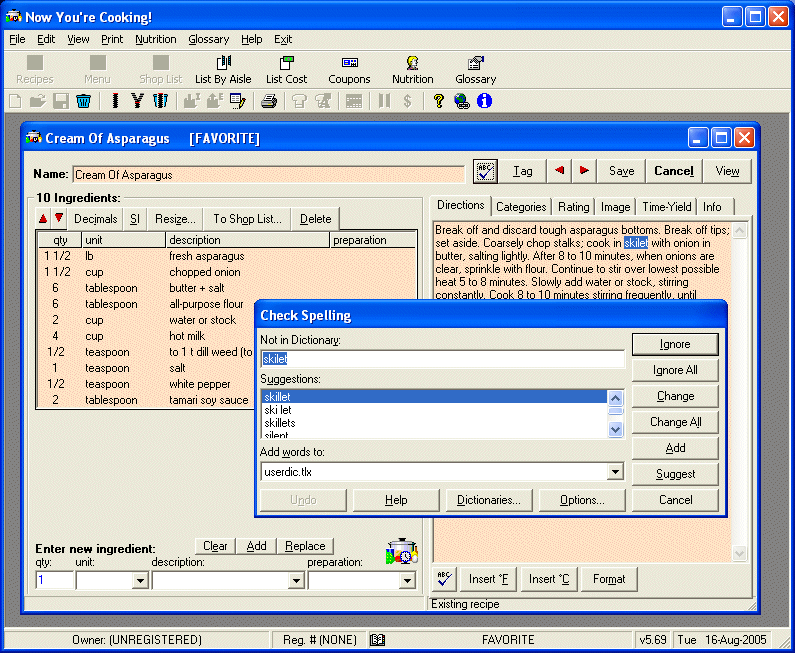Open the List By Aisle view
795x653 pixels.
223,69
